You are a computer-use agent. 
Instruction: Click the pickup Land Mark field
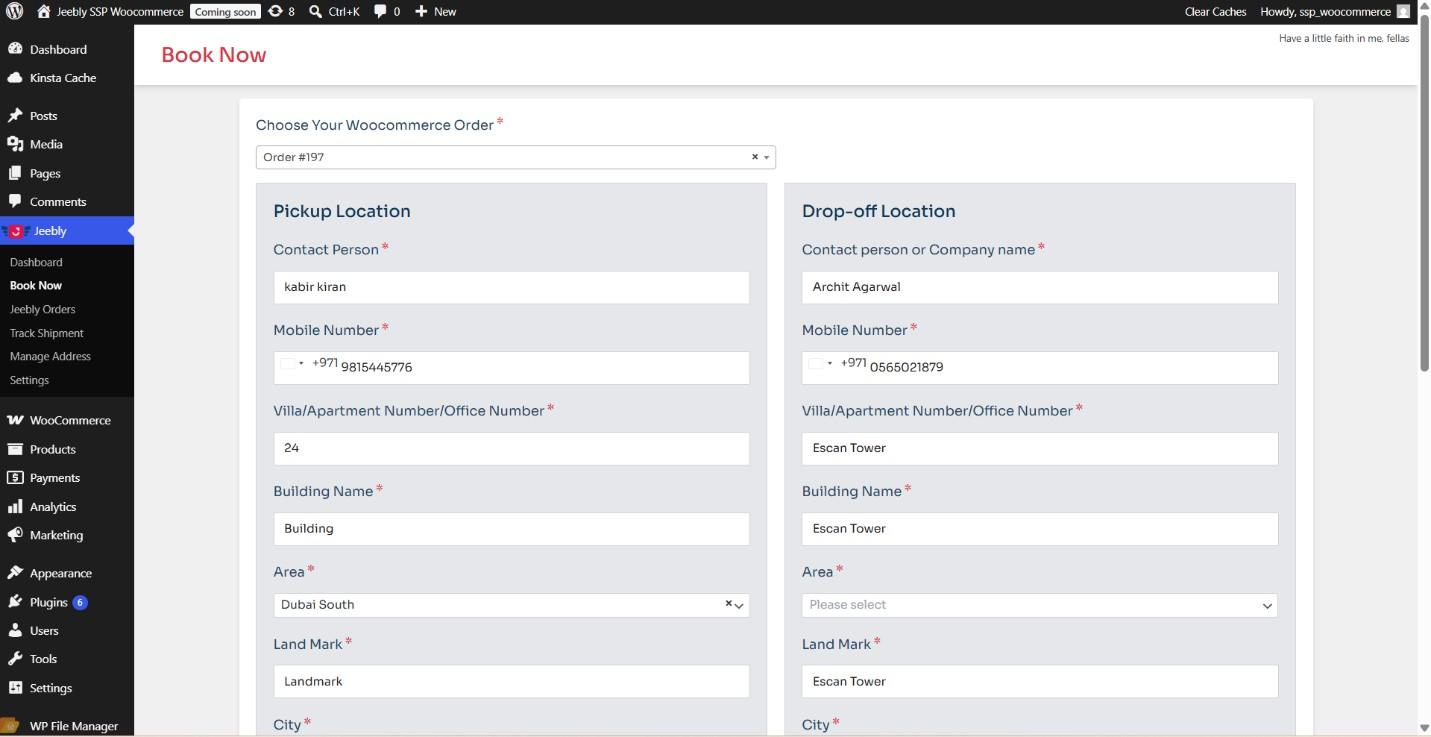[x=511, y=681]
